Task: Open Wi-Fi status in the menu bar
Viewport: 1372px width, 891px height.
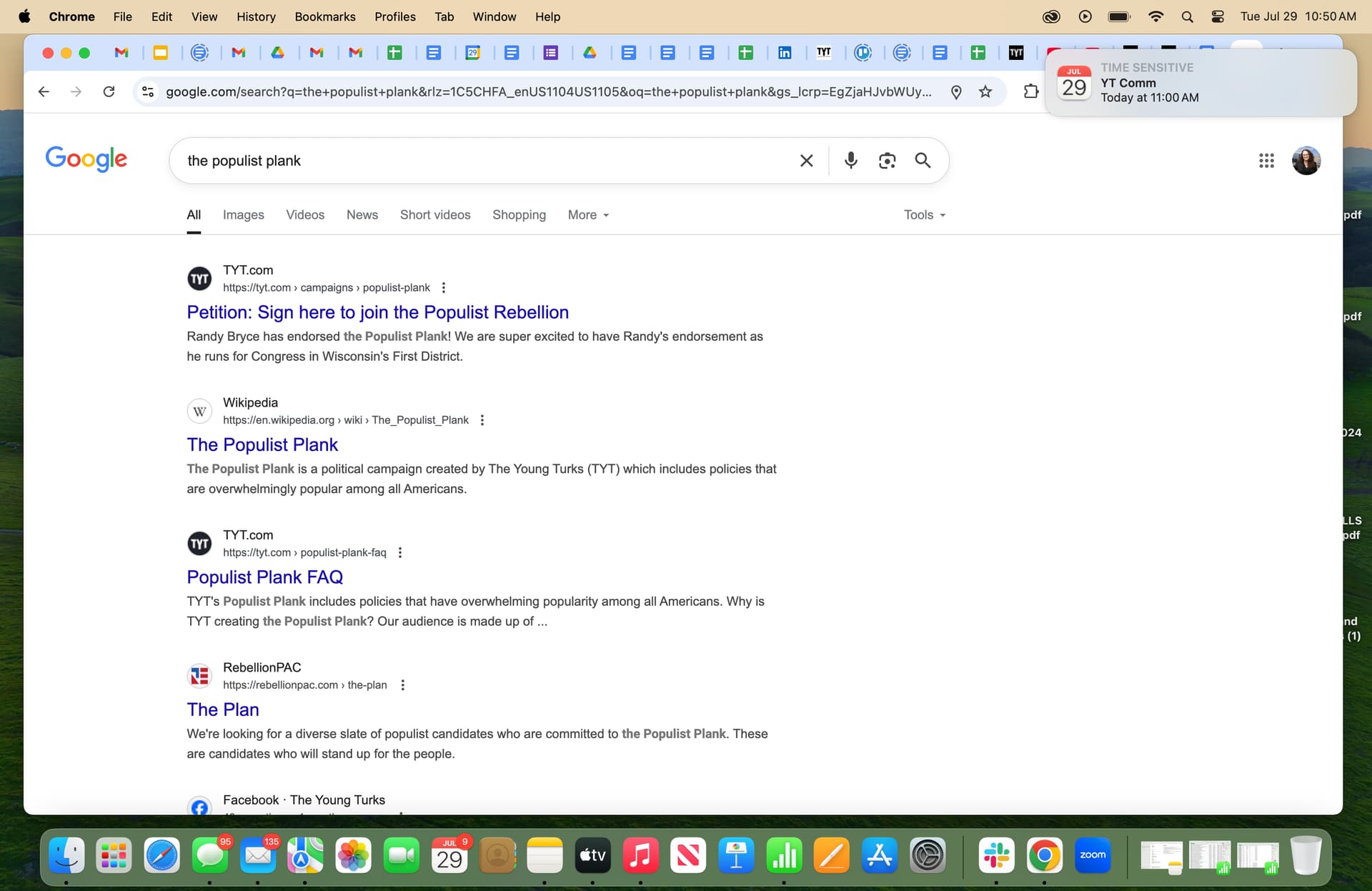Action: click(1155, 16)
